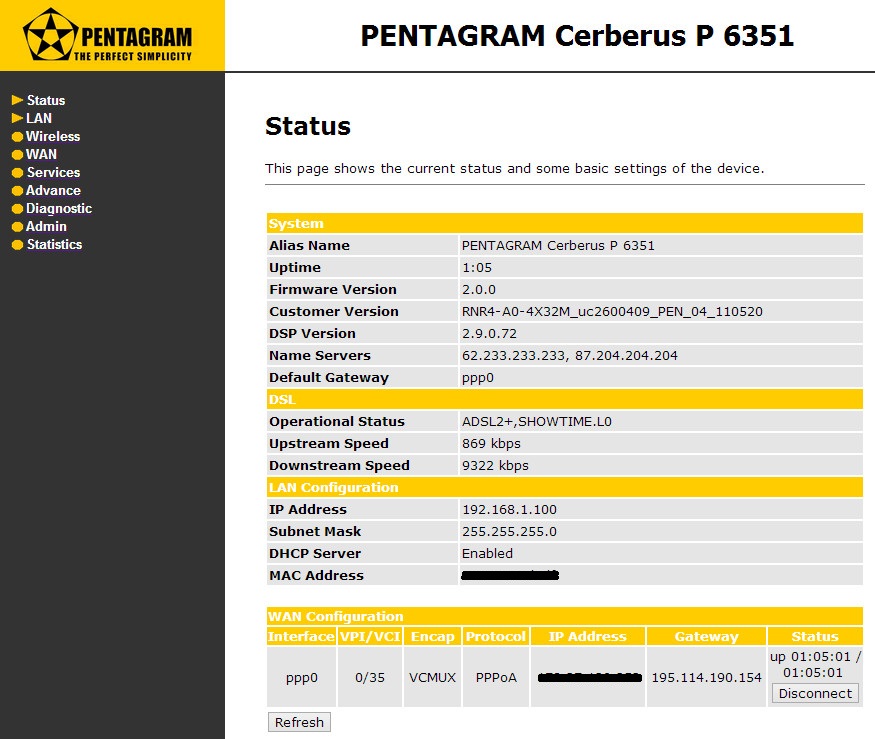Viewport: 875px width, 739px height.
Task: Open the LAN menu section
Action: (x=39, y=118)
